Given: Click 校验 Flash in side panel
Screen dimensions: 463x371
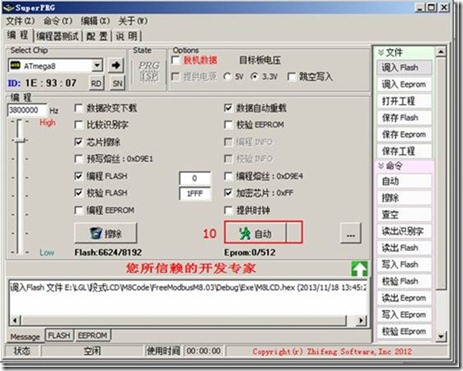Looking at the screenshot, I should (404, 281).
